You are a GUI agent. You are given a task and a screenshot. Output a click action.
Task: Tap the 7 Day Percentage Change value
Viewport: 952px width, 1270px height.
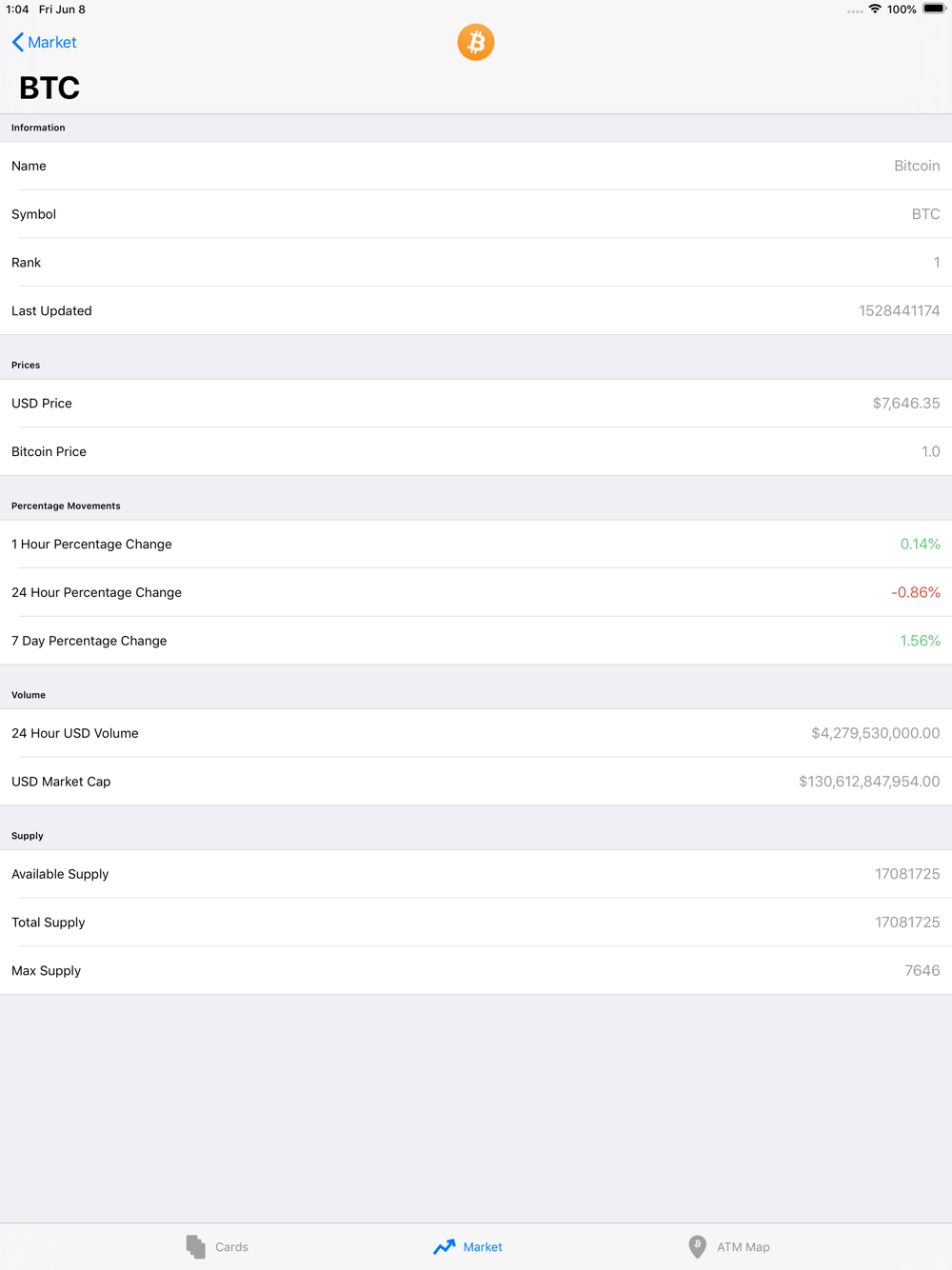pos(920,641)
